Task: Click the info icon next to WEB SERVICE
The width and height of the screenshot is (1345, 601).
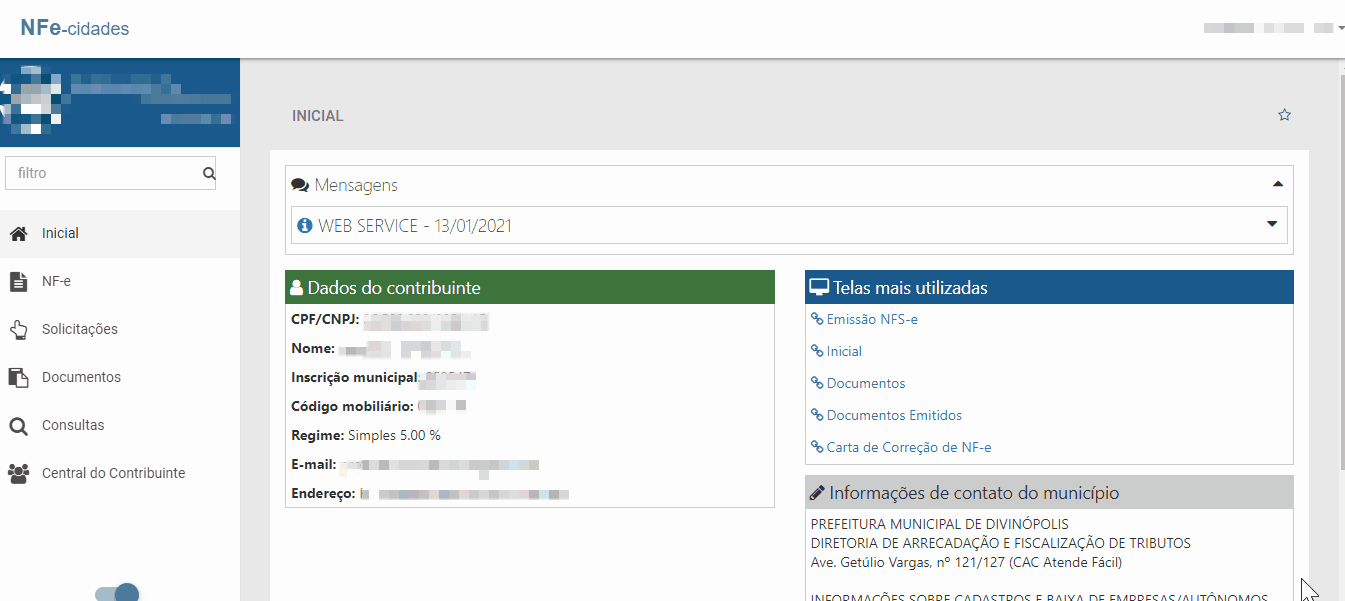Action: tap(305, 226)
